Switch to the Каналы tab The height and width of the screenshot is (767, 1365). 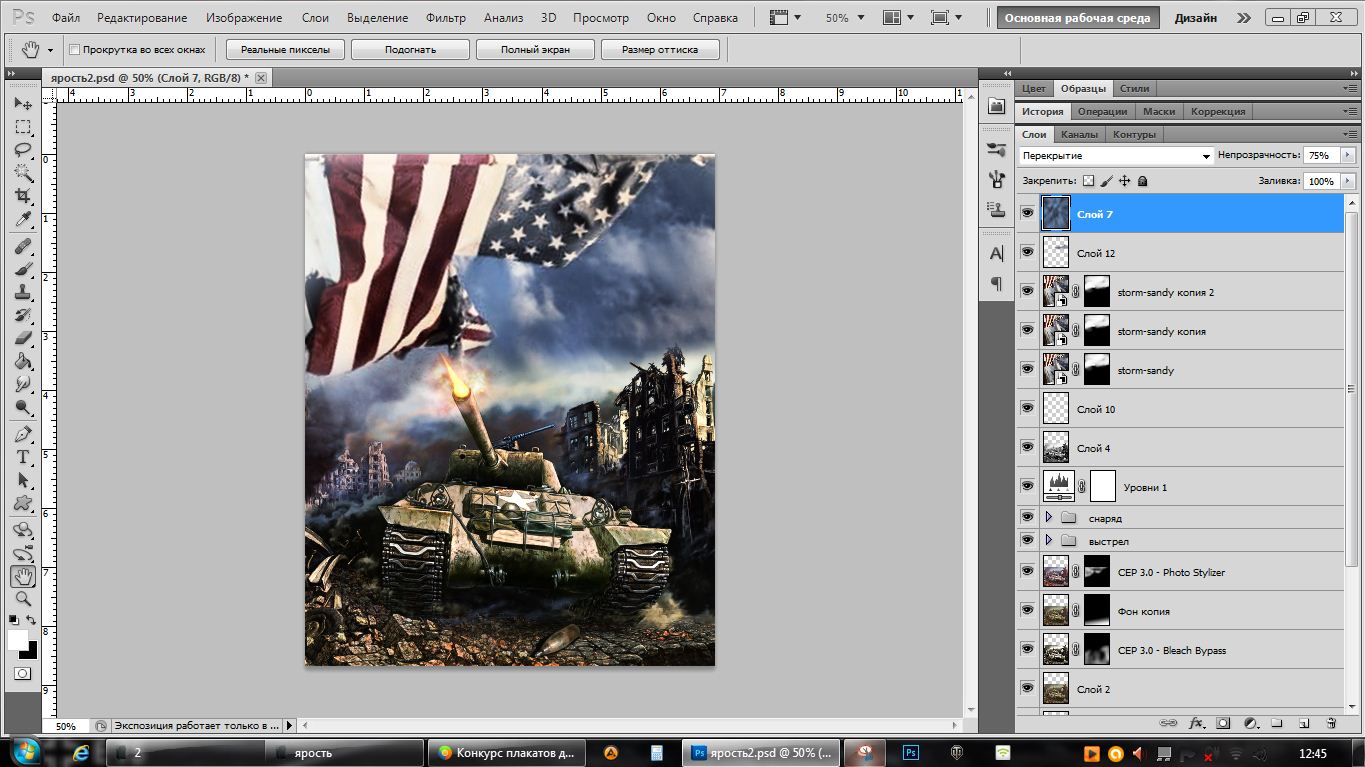coord(1079,134)
